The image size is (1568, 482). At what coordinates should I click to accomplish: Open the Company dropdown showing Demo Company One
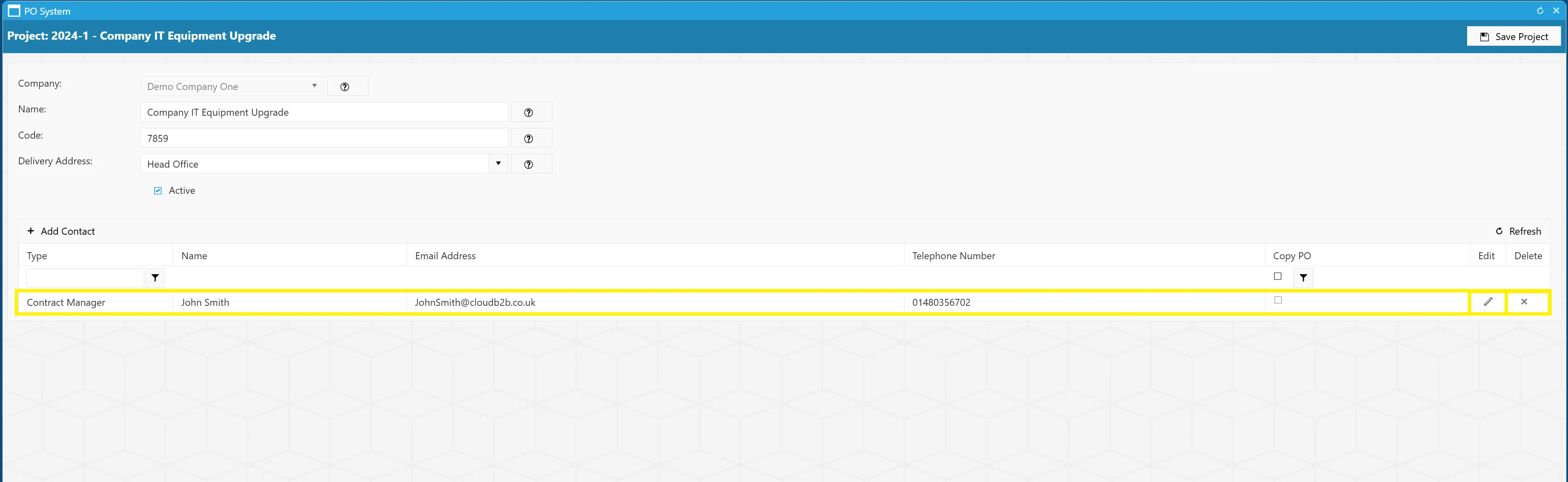tap(232, 87)
